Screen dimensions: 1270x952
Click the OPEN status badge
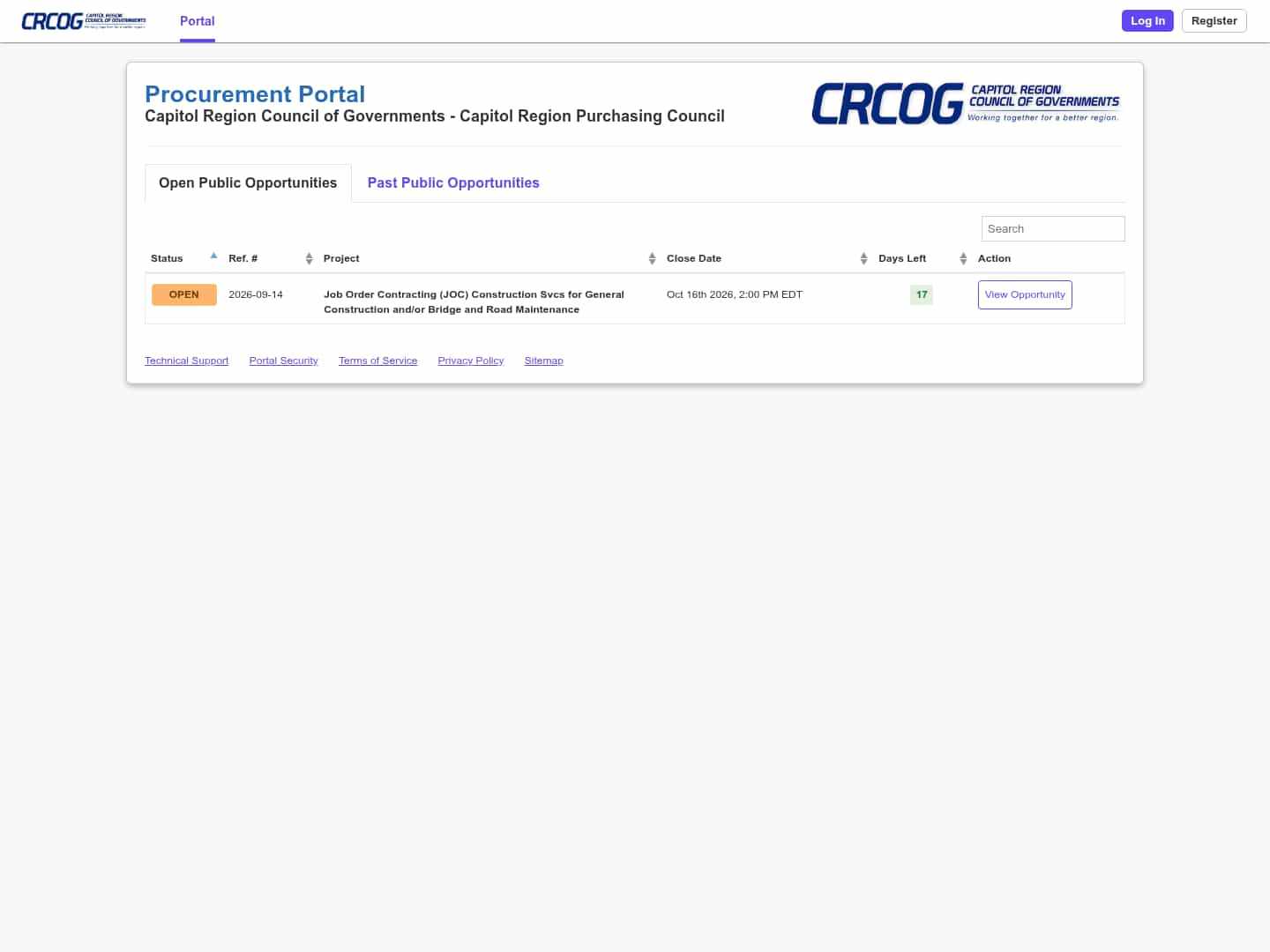click(184, 294)
